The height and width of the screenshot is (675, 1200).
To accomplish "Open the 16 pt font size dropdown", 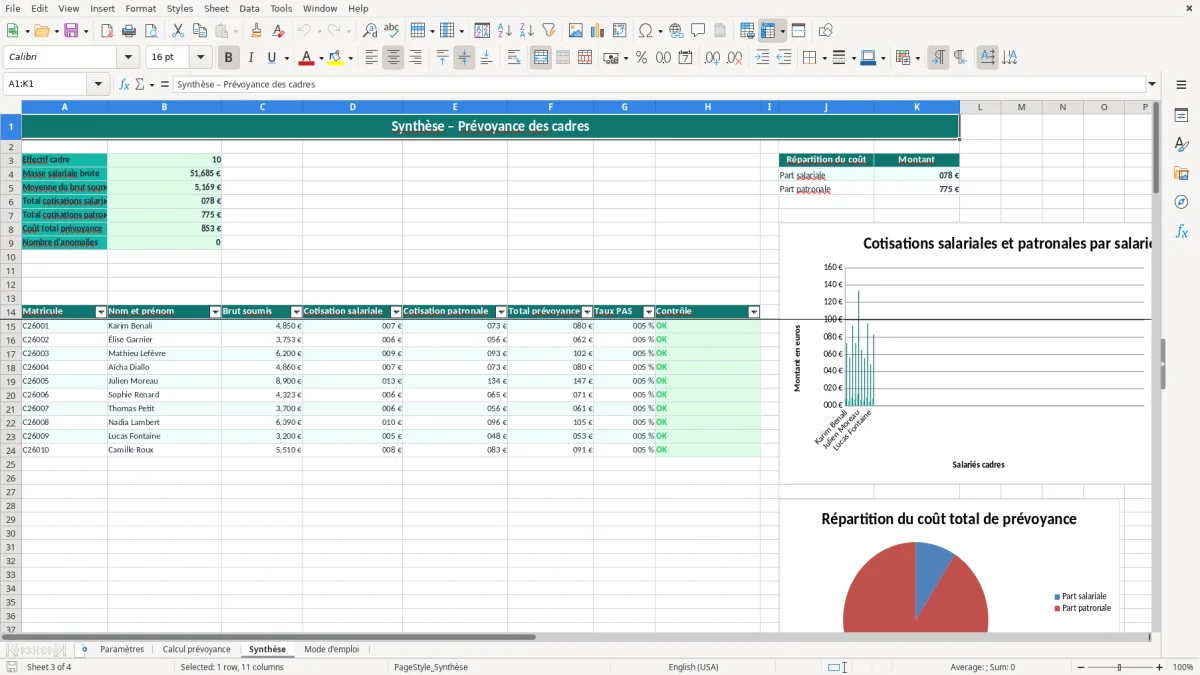I will (x=200, y=58).
